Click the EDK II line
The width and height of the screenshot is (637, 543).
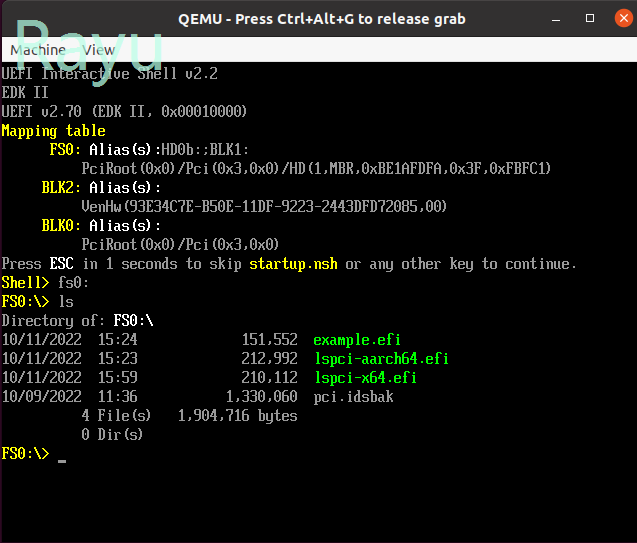(x=25, y=93)
